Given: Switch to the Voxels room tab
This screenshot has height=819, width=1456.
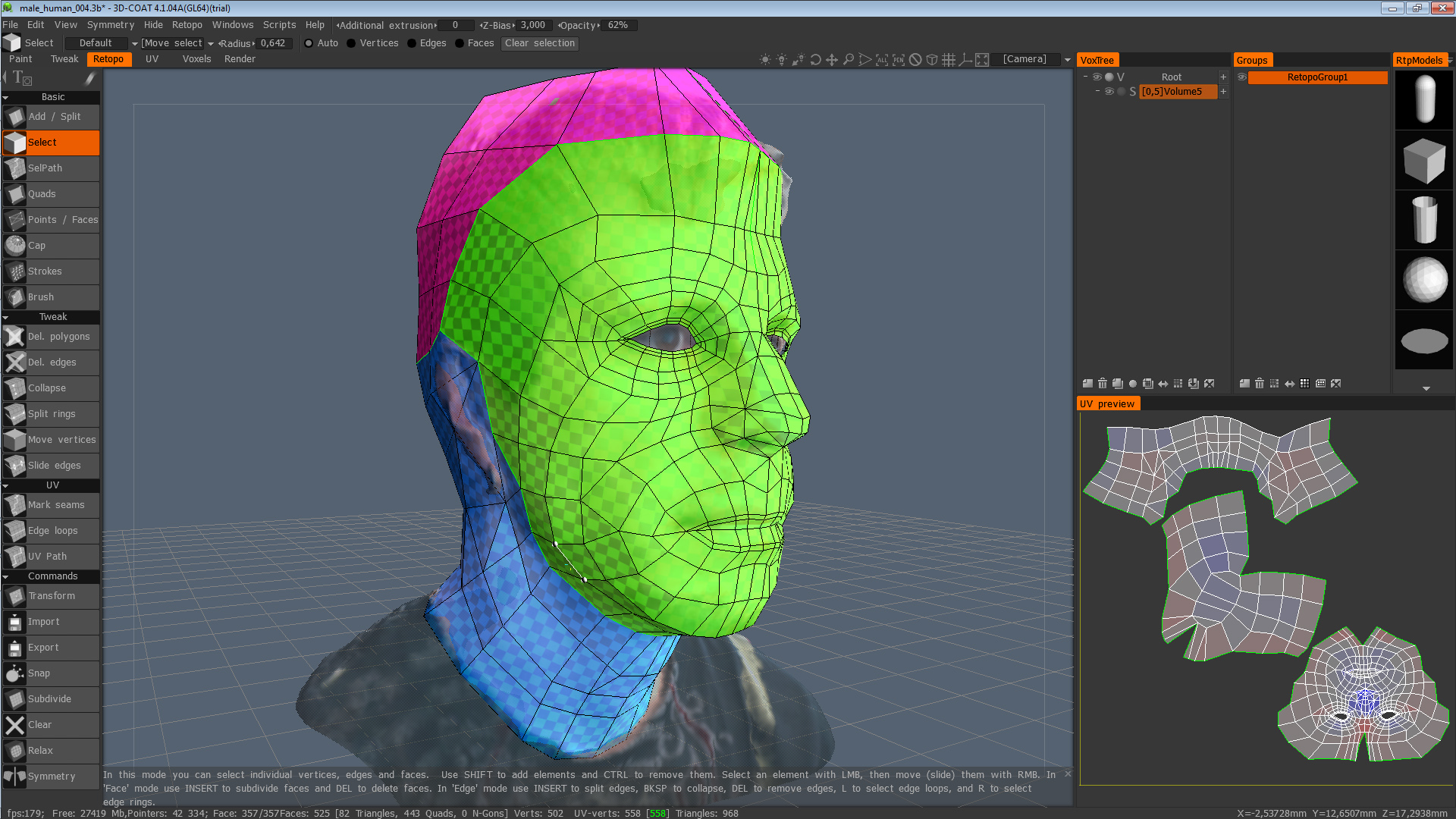Looking at the screenshot, I should coord(196,58).
